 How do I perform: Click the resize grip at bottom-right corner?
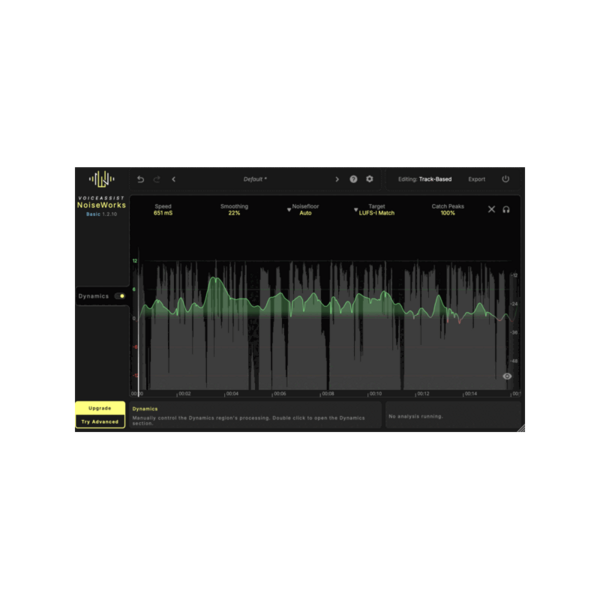point(521,429)
